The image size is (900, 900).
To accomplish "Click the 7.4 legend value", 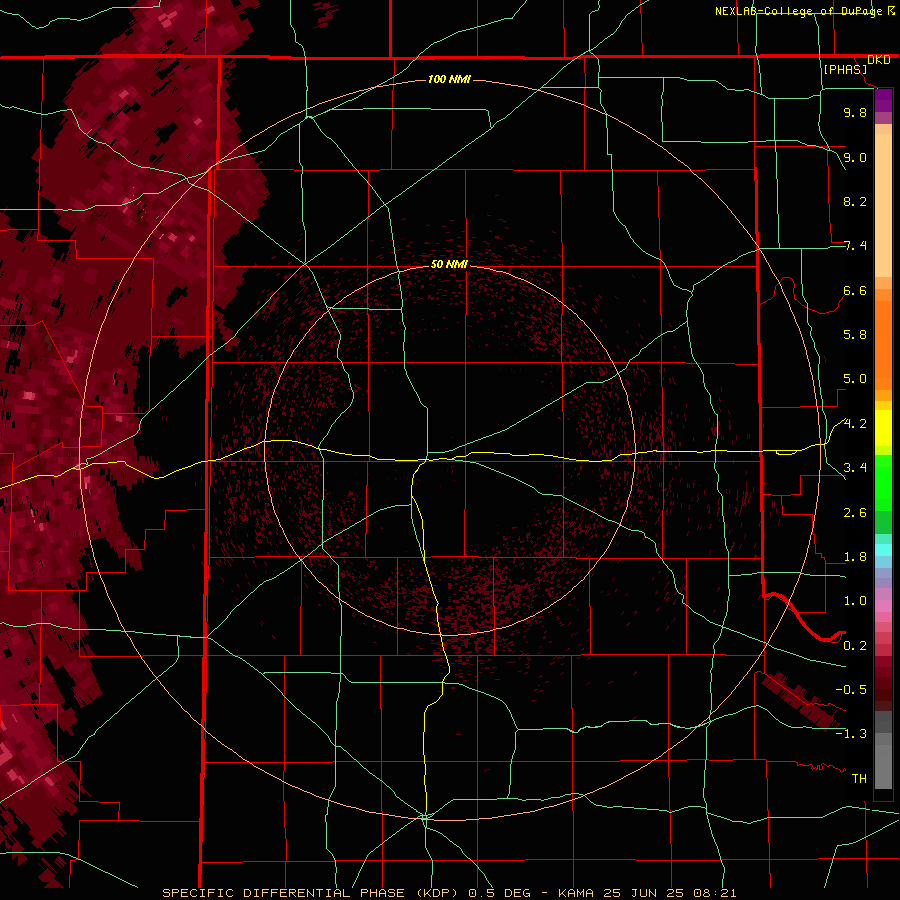I will pos(855,246).
